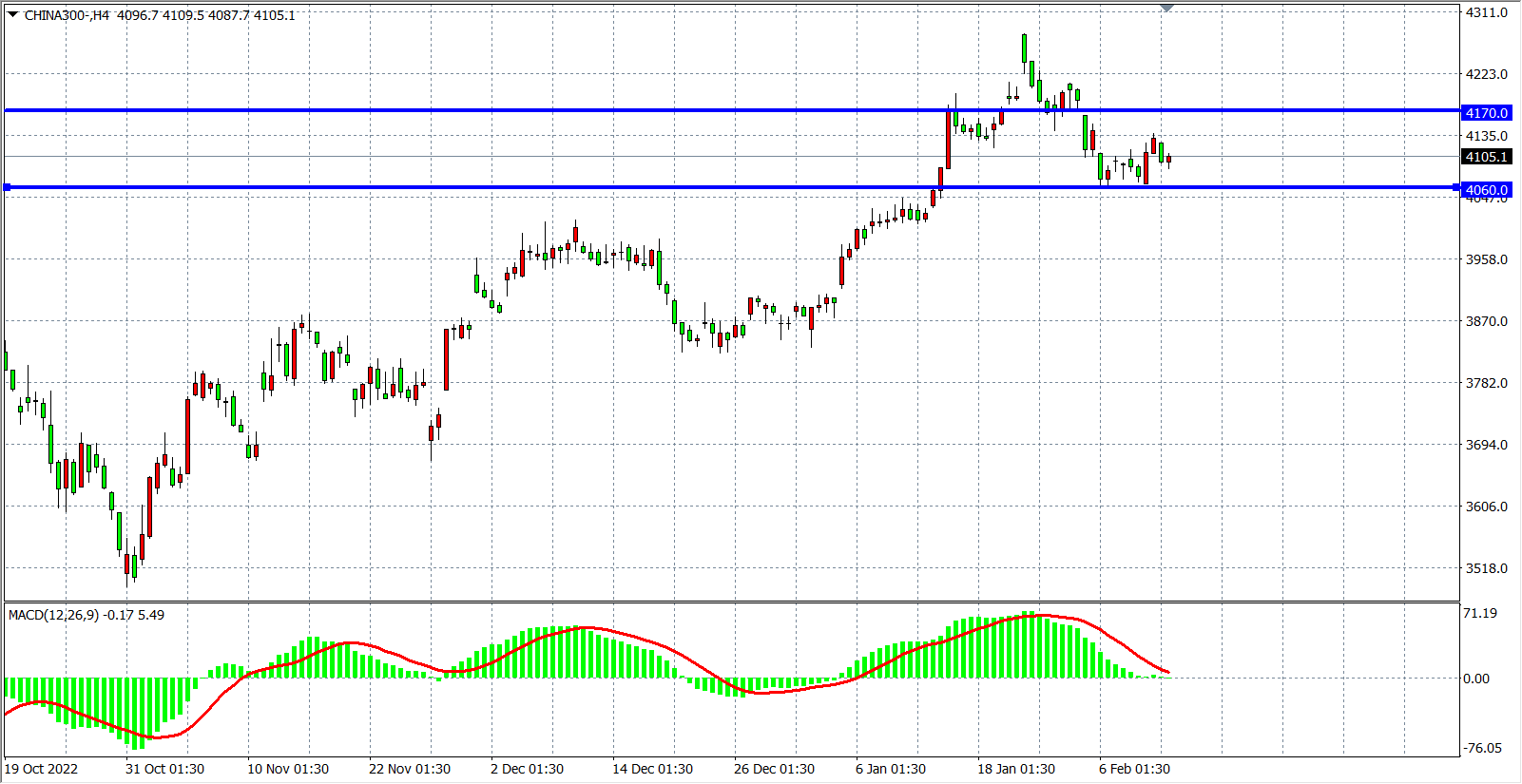Screen dimensions: 1522x784
Task: Click the grey chart shift triangle marker
Action: (1167, 8)
